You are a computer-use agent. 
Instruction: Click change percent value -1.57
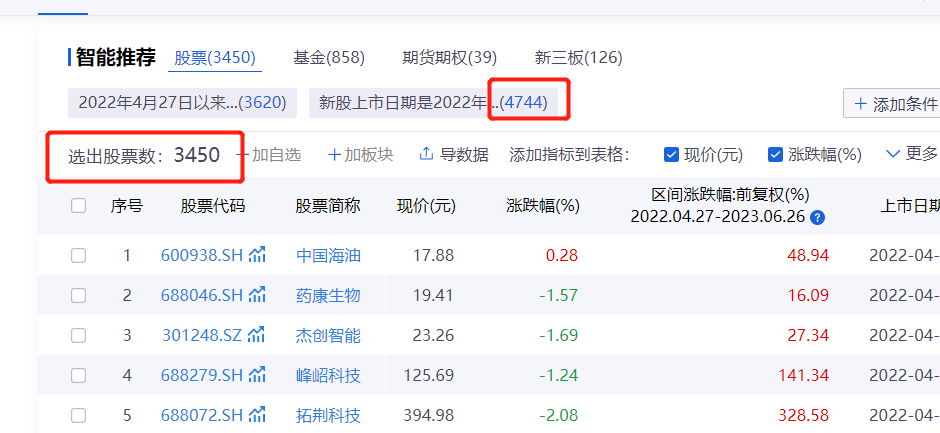(x=559, y=295)
